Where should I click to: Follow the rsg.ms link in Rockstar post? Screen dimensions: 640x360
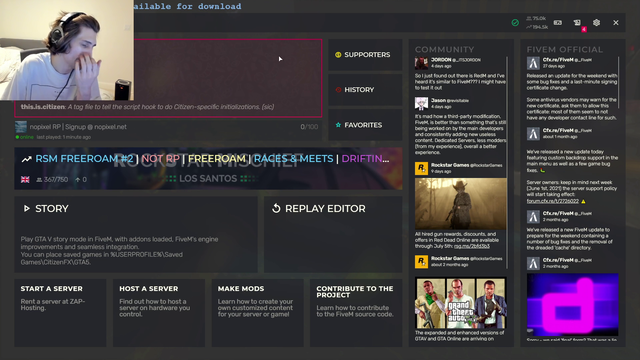(x=472, y=246)
